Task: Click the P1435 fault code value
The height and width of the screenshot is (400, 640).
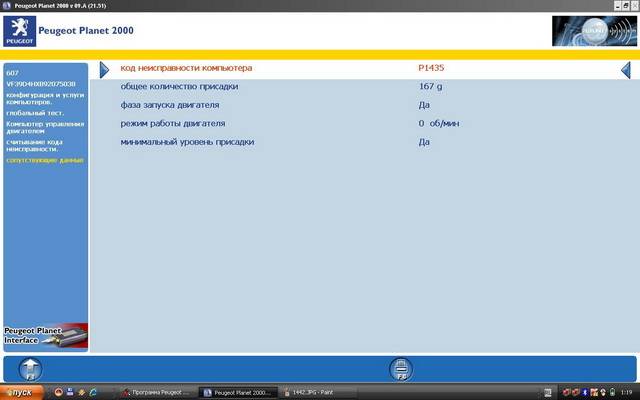Action: [431, 68]
